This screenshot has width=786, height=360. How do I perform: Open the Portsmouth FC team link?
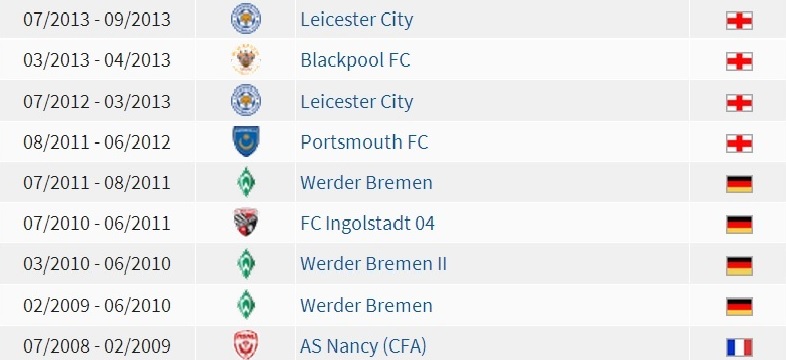tap(364, 142)
